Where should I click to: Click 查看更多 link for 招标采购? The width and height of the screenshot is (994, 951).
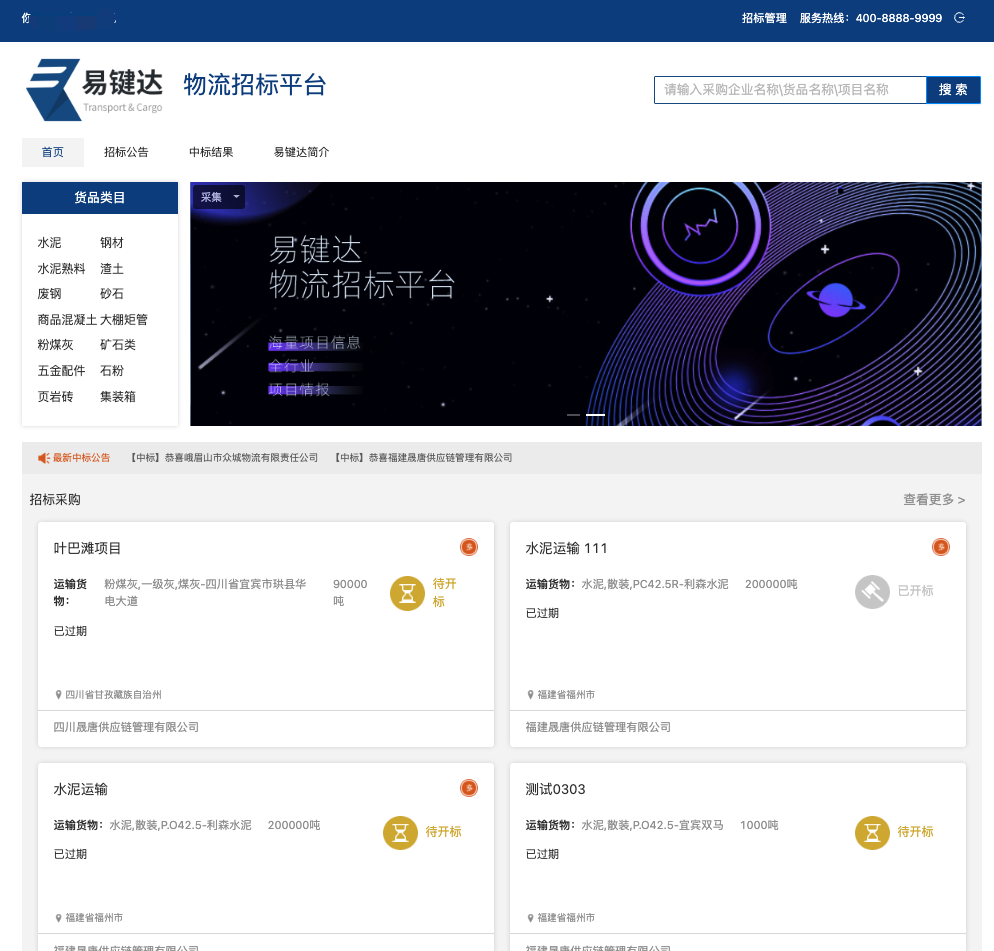pyautogui.click(x=933, y=499)
